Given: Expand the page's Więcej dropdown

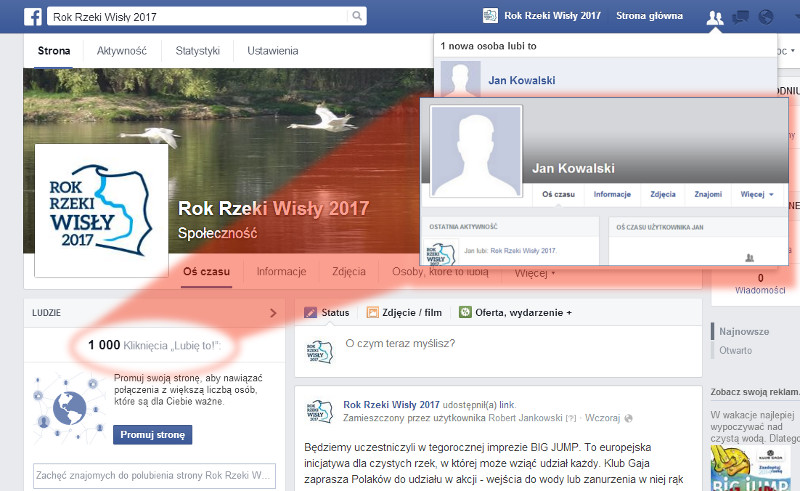Looking at the screenshot, I should coord(534,273).
